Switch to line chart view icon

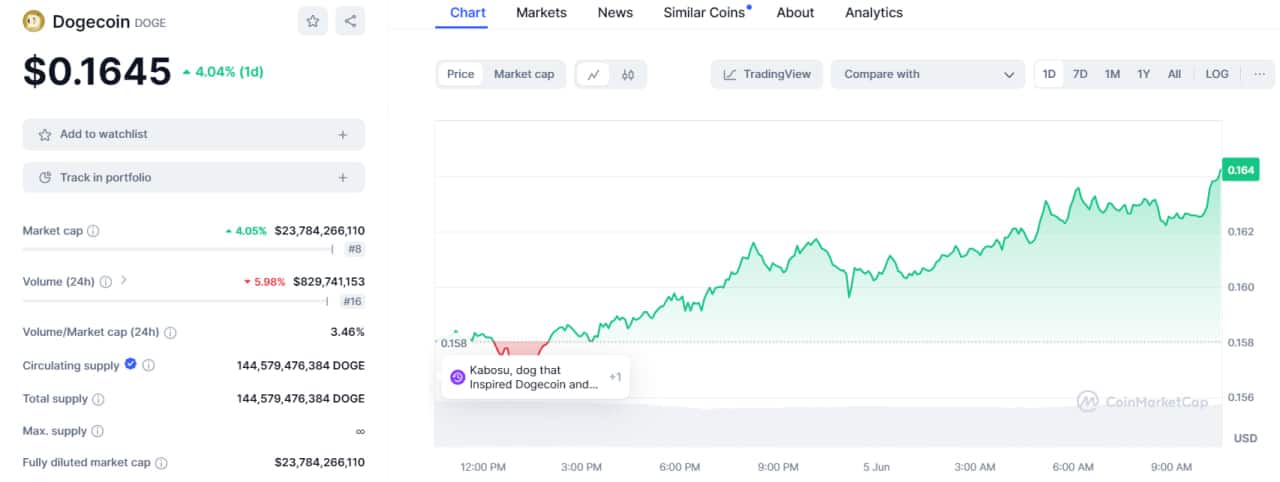point(594,74)
